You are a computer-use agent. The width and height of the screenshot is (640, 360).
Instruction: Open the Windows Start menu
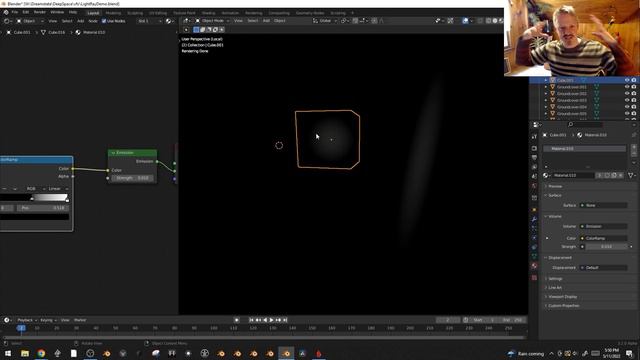tap(8, 353)
